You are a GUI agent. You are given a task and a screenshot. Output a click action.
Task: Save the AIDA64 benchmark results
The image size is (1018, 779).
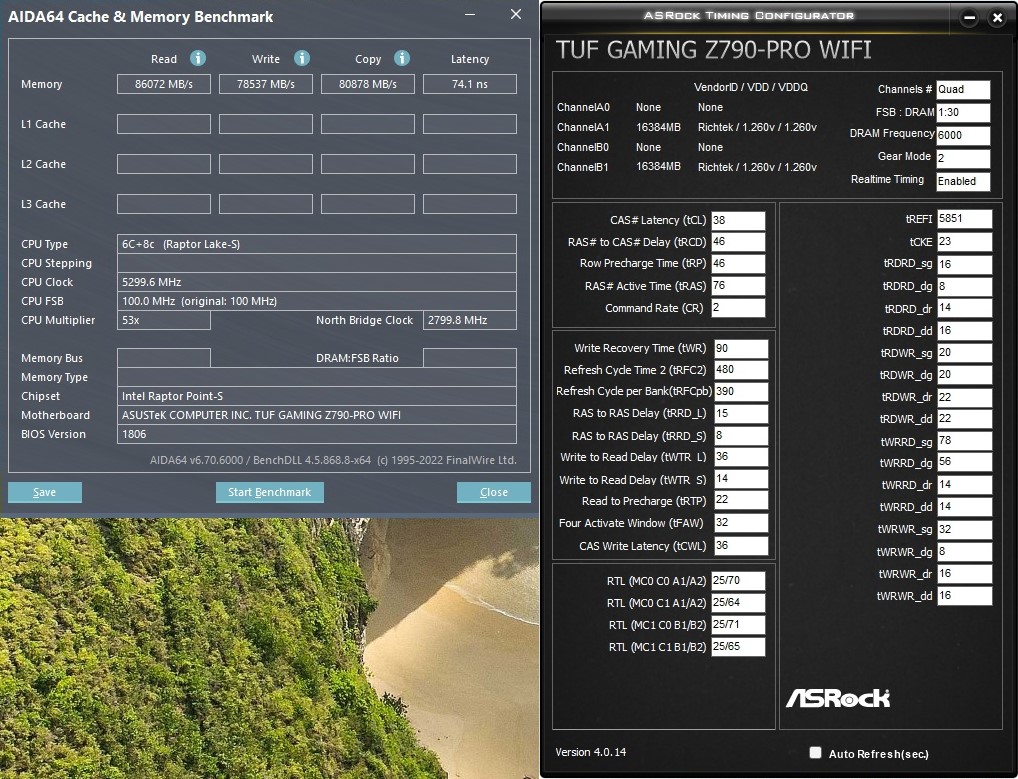coord(45,492)
